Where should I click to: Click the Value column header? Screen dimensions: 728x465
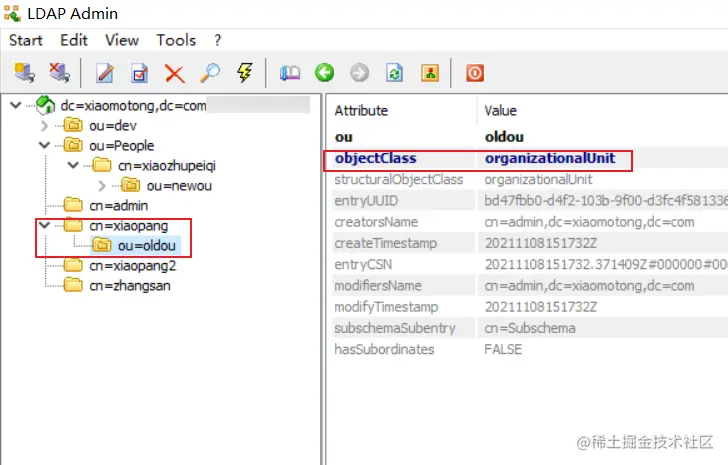[x=500, y=110]
